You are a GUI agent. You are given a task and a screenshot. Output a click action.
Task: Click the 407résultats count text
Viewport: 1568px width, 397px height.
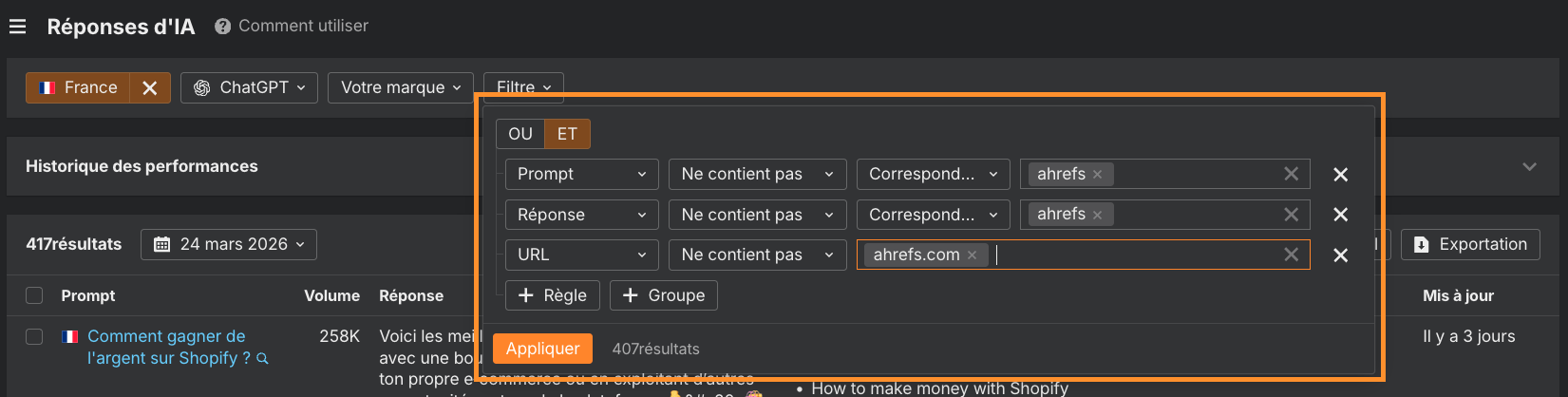coord(655,349)
